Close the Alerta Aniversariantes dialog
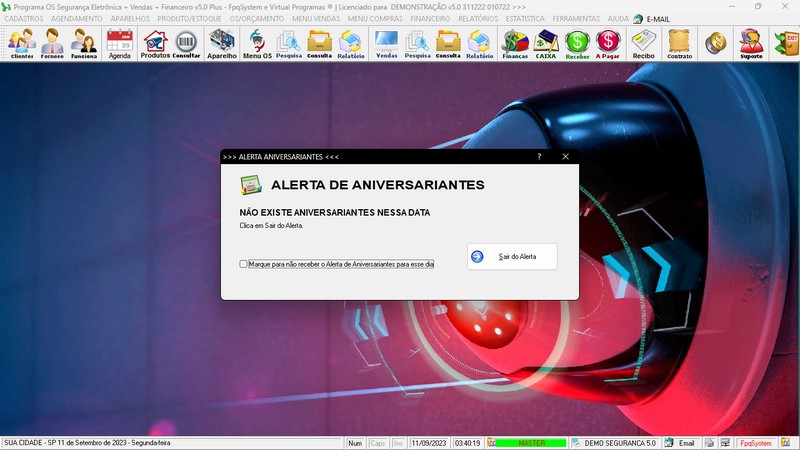 [x=565, y=157]
